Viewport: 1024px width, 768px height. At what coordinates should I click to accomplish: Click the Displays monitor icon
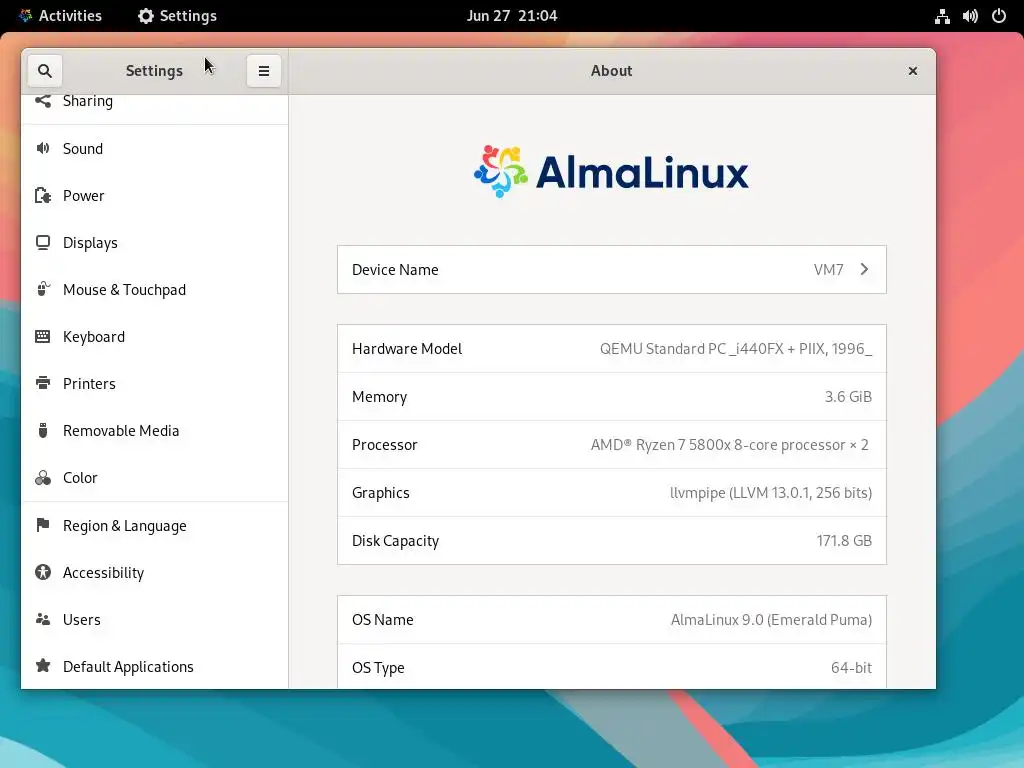(43, 242)
